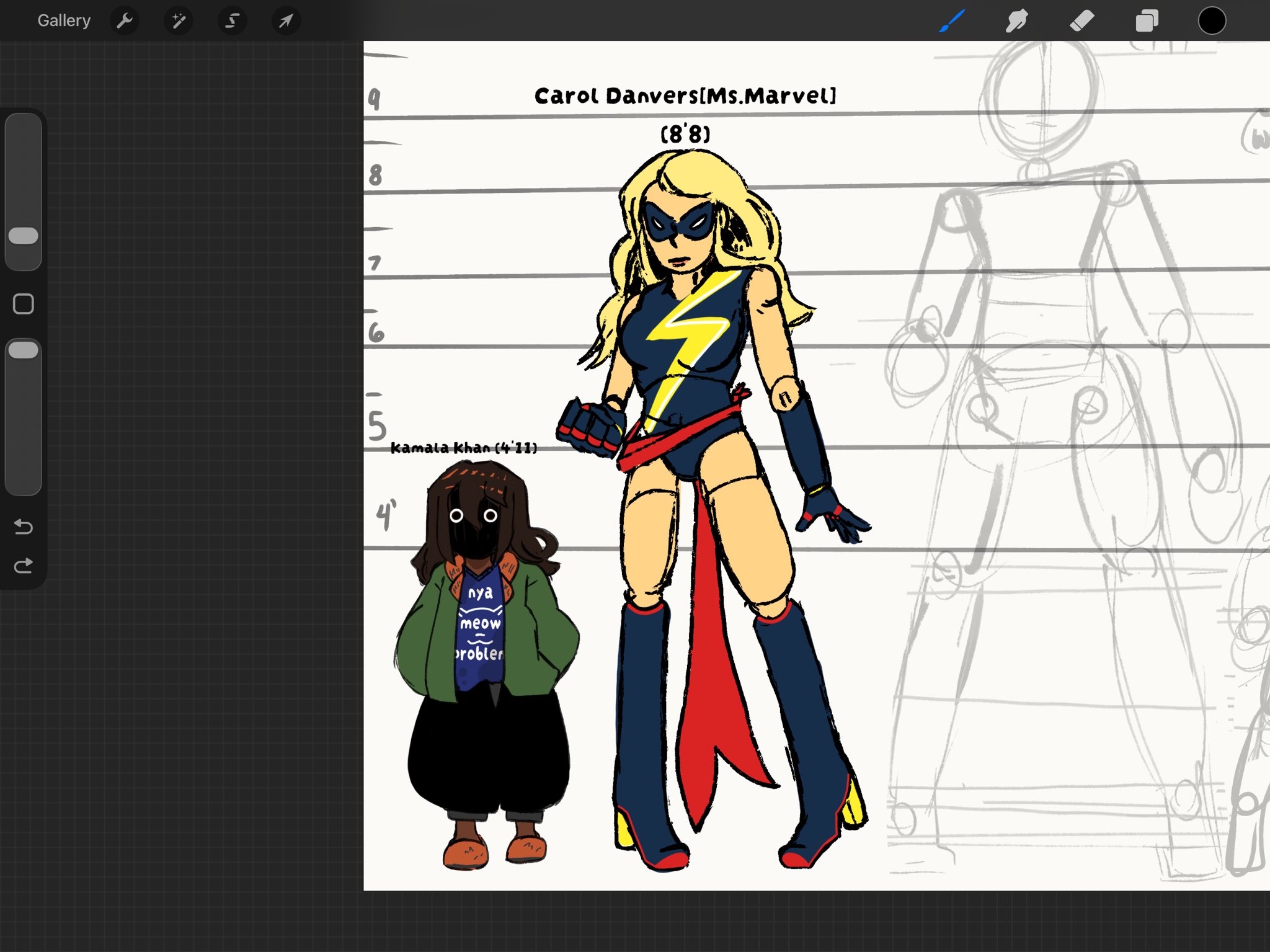Image resolution: width=1270 pixels, height=952 pixels.
Task: Click the bottom of the opacity track
Action: (24, 484)
